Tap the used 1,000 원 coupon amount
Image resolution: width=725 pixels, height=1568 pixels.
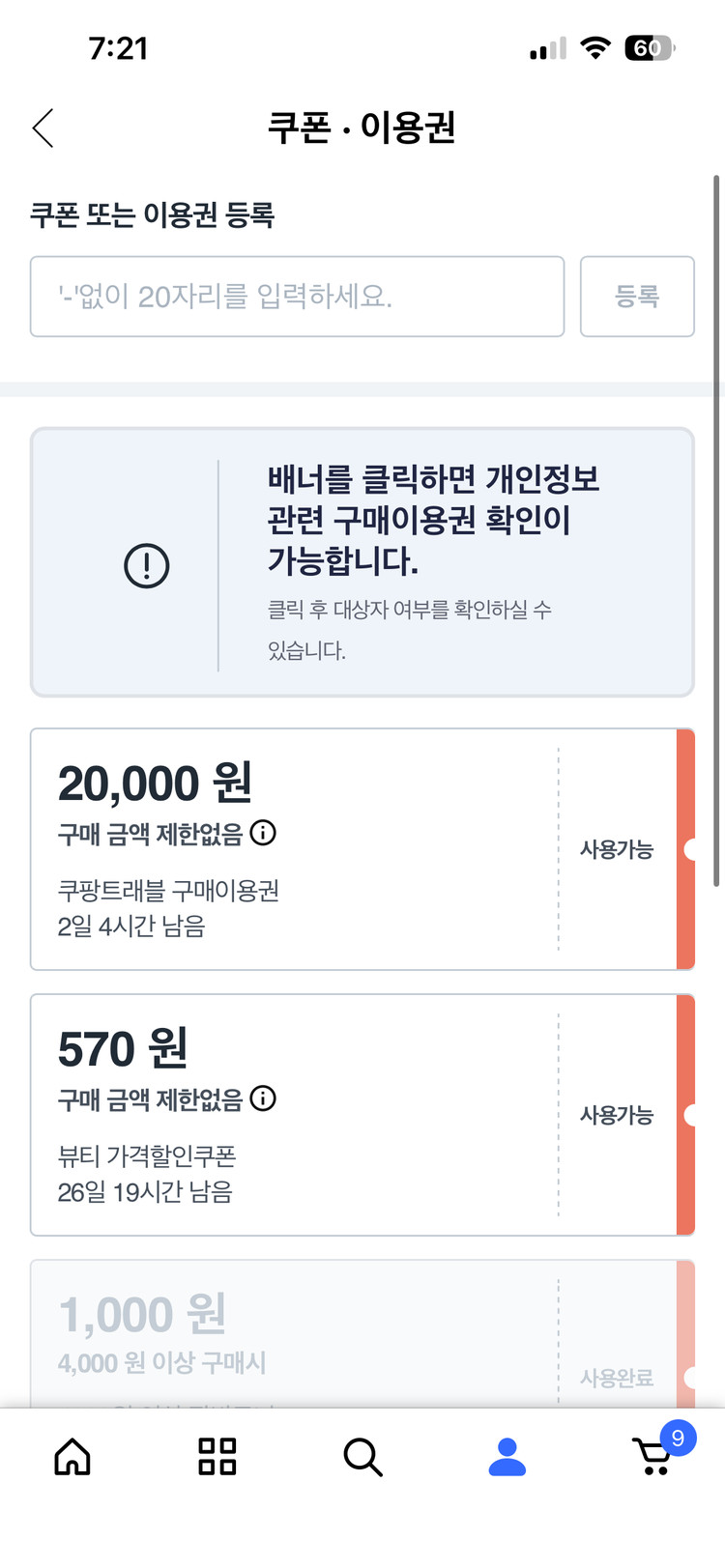point(142,1315)
